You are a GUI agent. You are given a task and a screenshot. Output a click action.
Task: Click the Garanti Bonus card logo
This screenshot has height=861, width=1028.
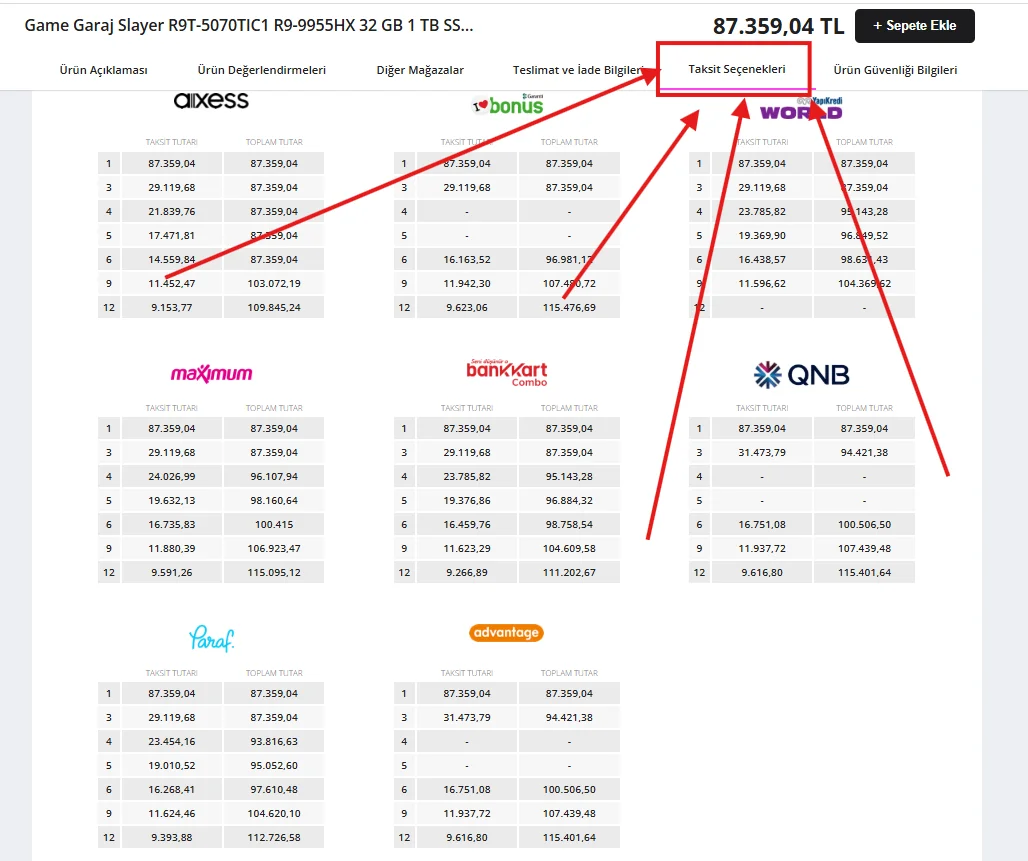tap(507, 104)
